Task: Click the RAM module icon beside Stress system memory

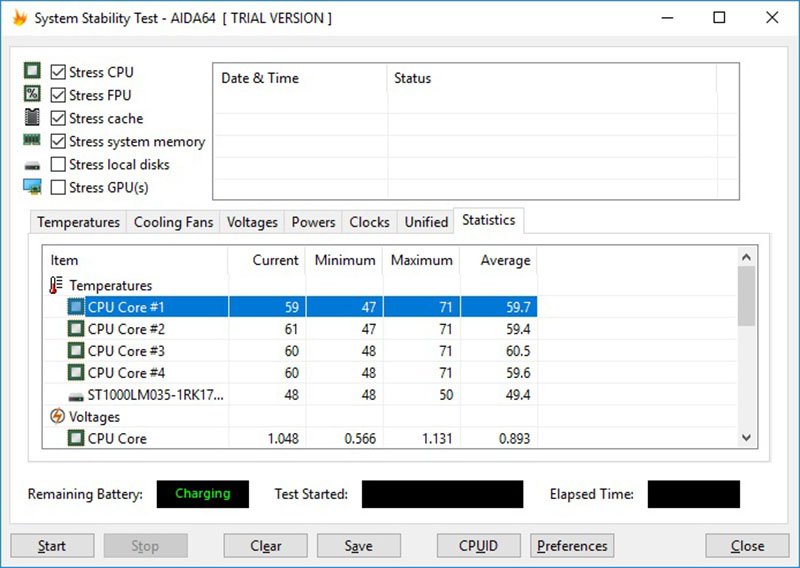Action: pyautogui.click(x=32, y=140)
